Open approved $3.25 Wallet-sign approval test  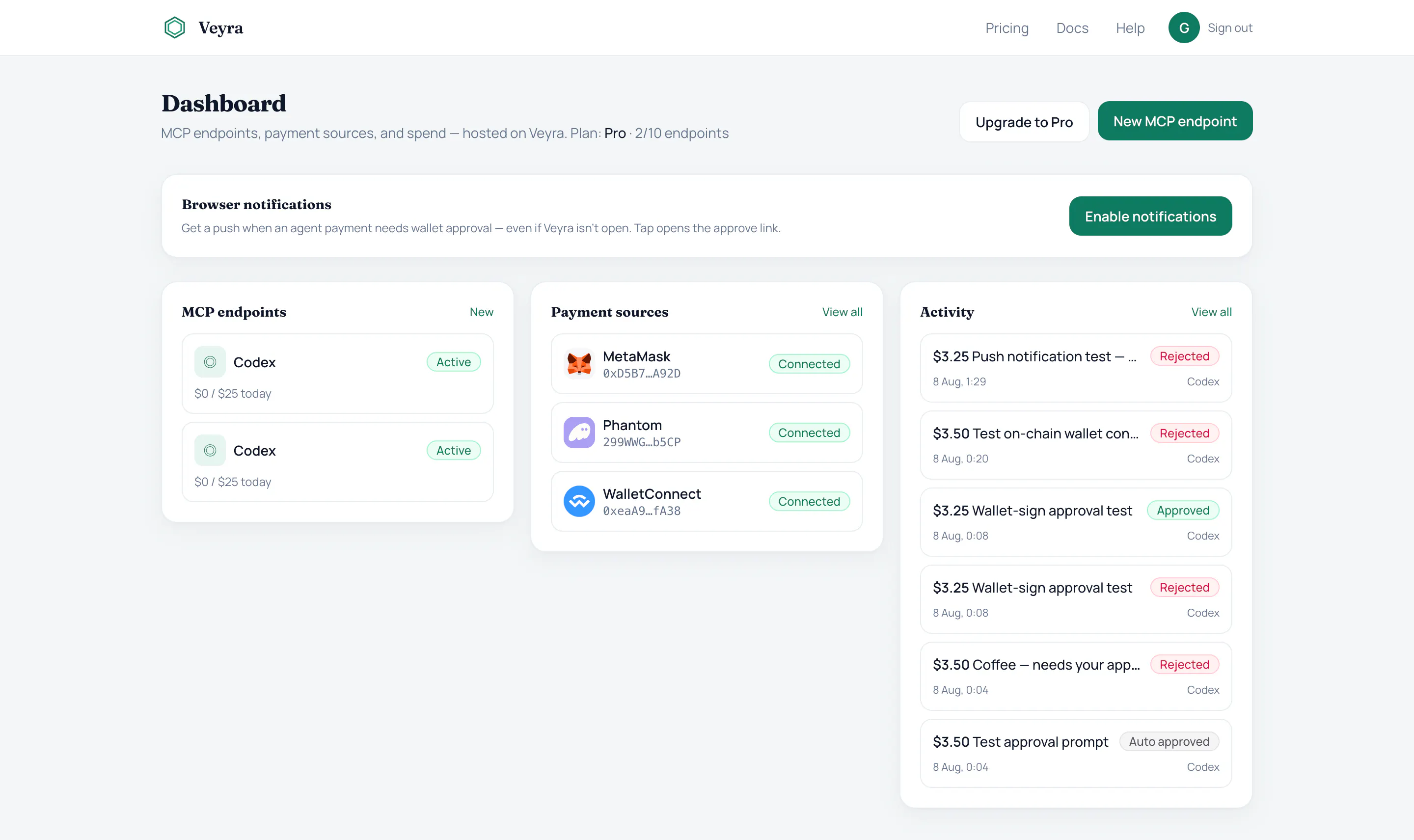(1076, 522)
